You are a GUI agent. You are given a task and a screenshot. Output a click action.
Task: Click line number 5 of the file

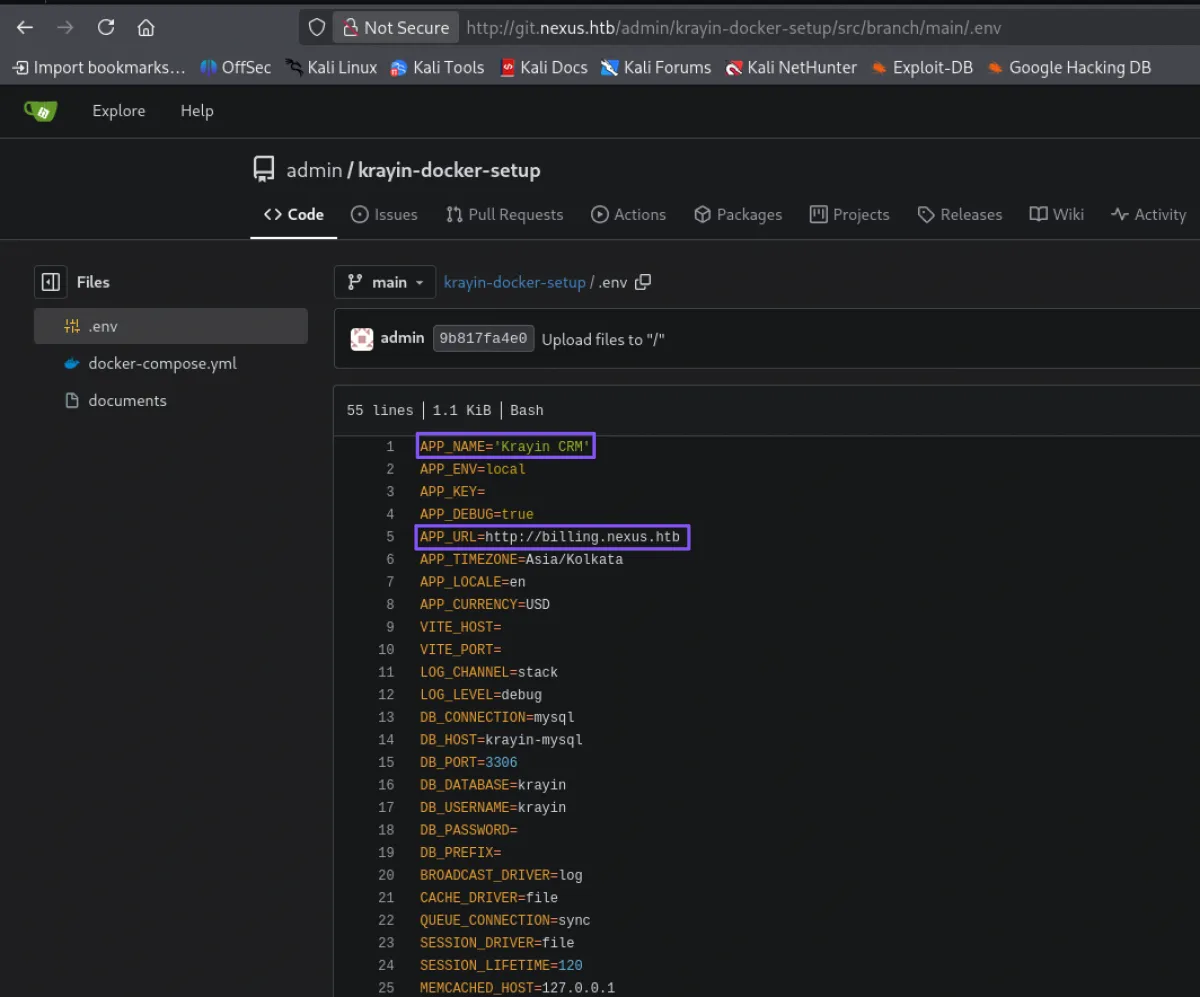[x=390, y=537]
